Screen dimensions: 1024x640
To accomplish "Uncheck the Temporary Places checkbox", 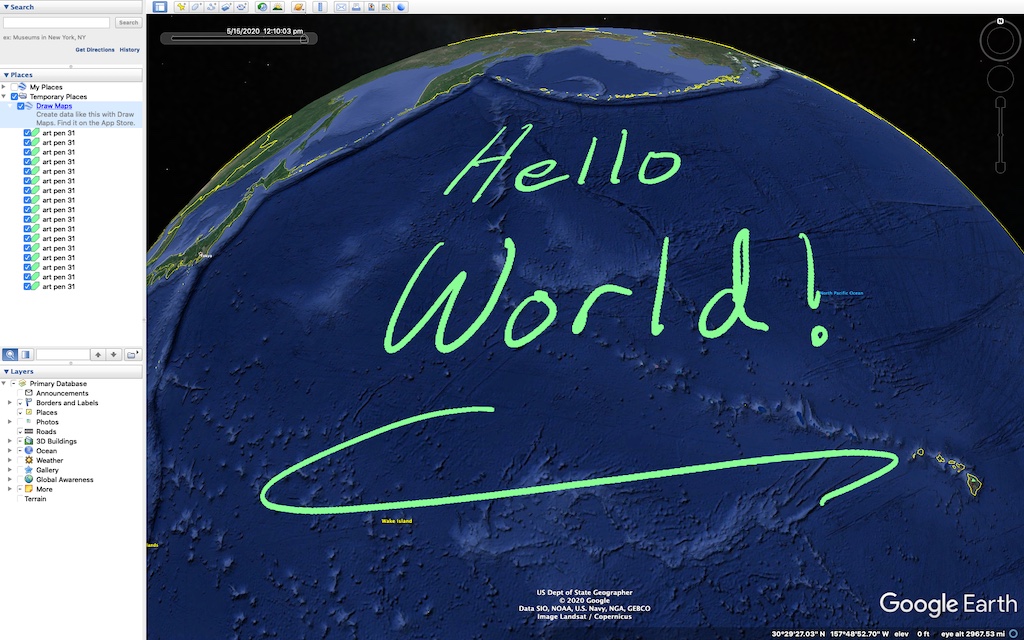I will pos(14,97).
